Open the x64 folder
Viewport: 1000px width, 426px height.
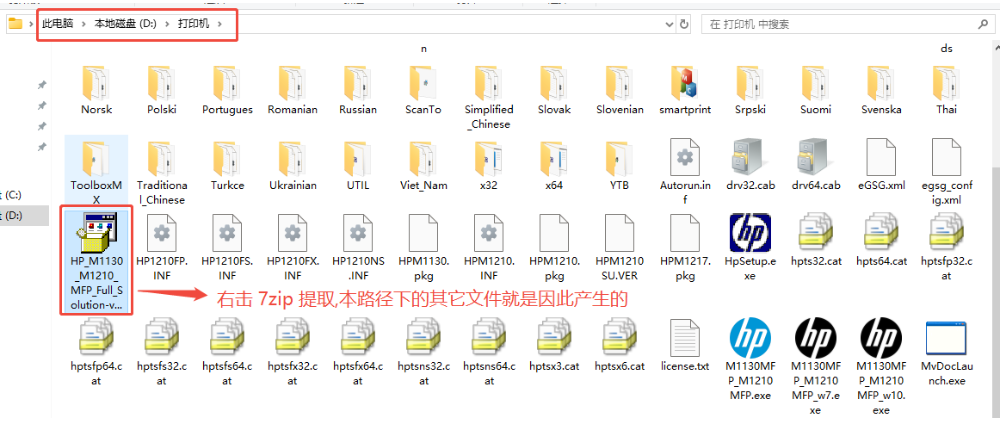coord(554,166)
